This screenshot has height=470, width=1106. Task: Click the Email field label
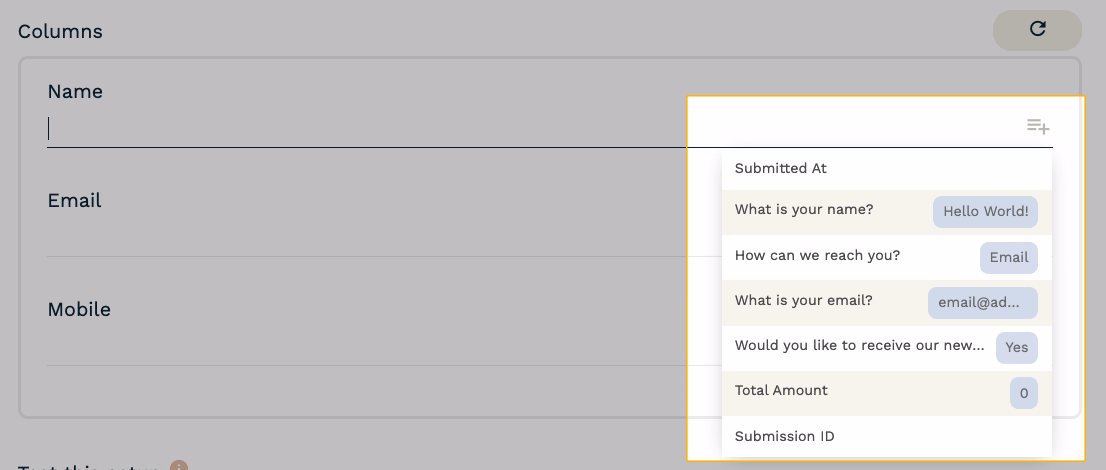pos(74,201)
